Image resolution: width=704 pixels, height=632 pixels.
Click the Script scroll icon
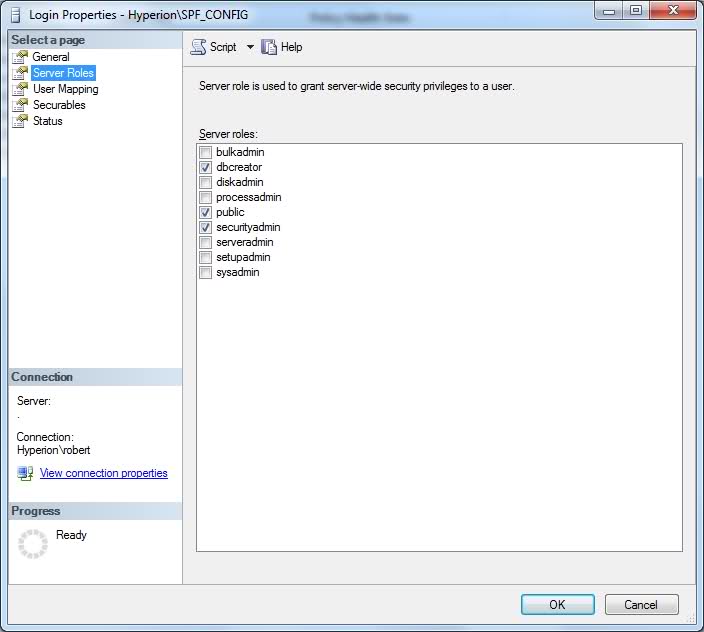point(198,47)
